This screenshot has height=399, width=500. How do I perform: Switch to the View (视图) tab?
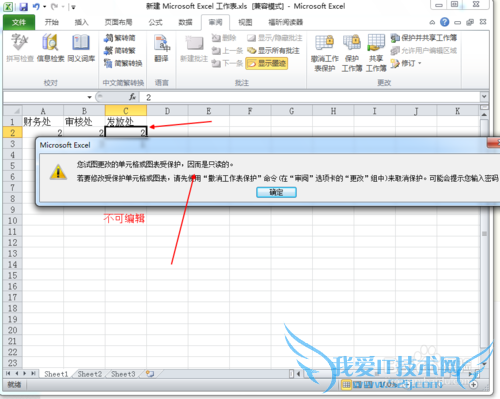coord(245,22)
